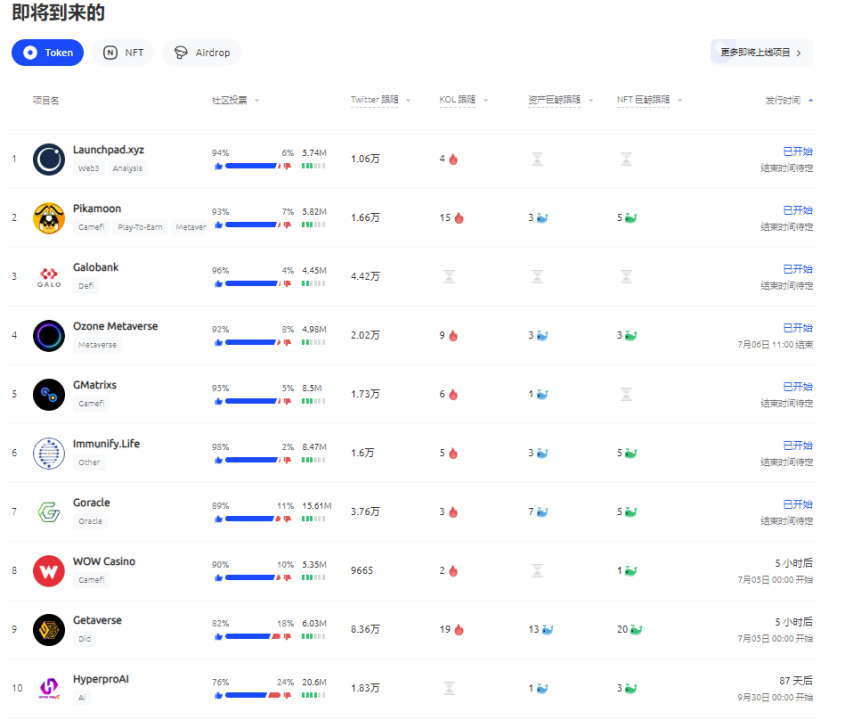Click Getaverse NFT whale icon

[x=636, y=629]
